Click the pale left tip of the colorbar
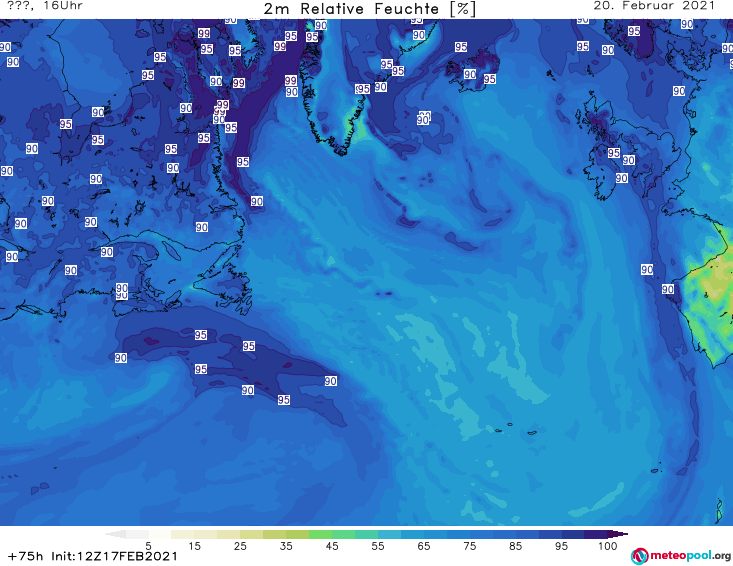This screenshot has height=566, width=733. [115, 534]
